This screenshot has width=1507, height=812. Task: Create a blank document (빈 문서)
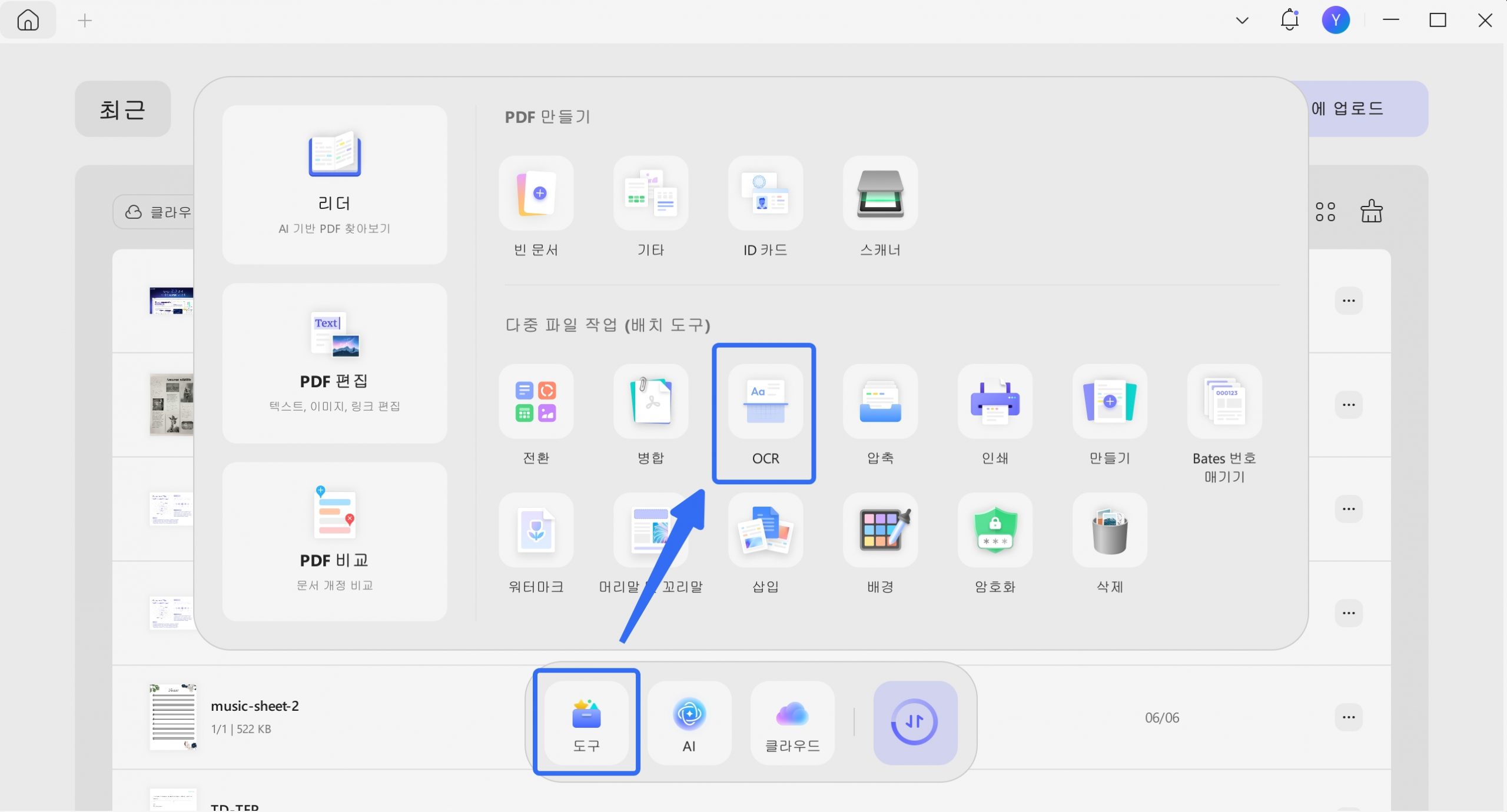click(x=536, y=194)
